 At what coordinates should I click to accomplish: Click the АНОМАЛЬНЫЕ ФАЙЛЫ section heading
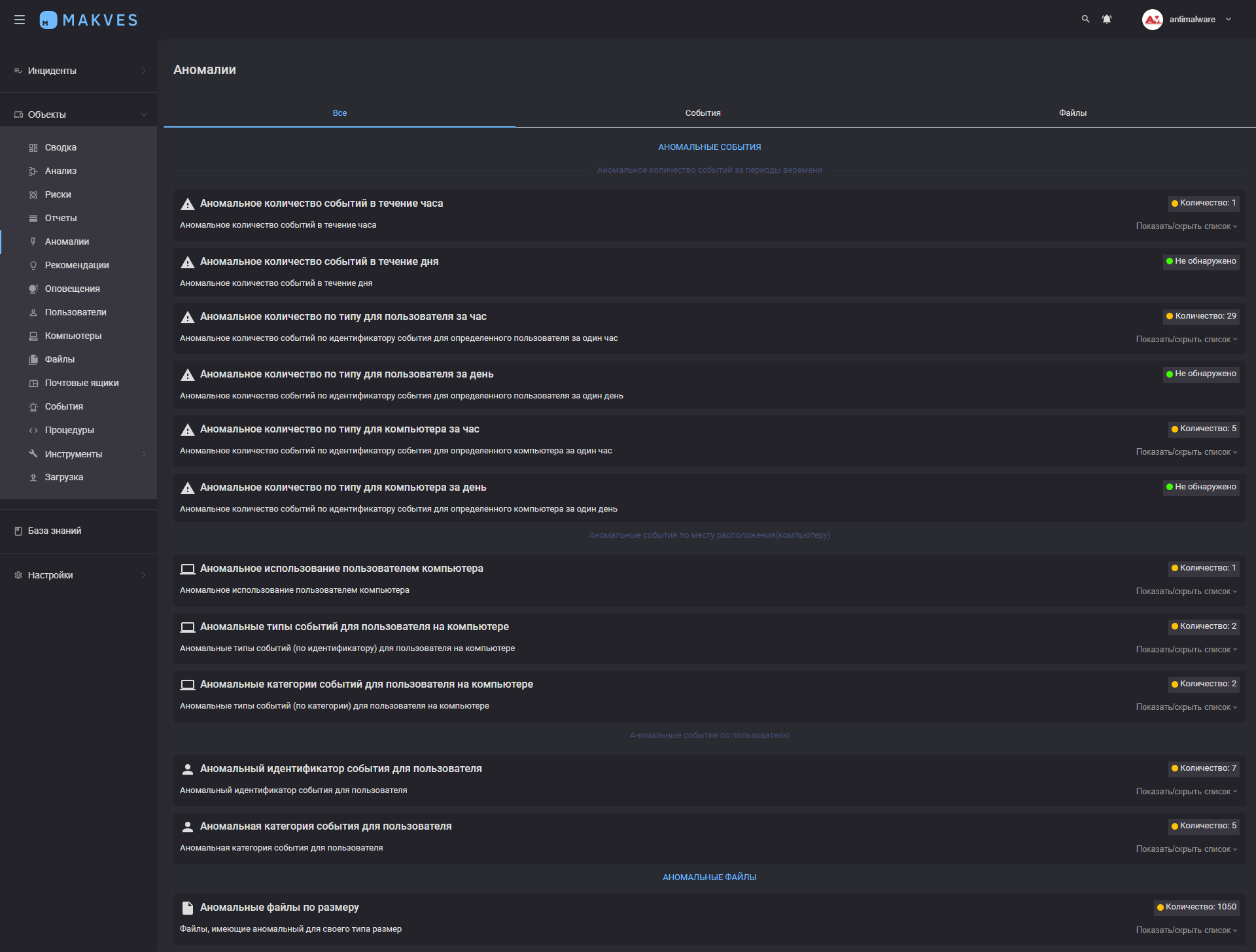(709, 877)
